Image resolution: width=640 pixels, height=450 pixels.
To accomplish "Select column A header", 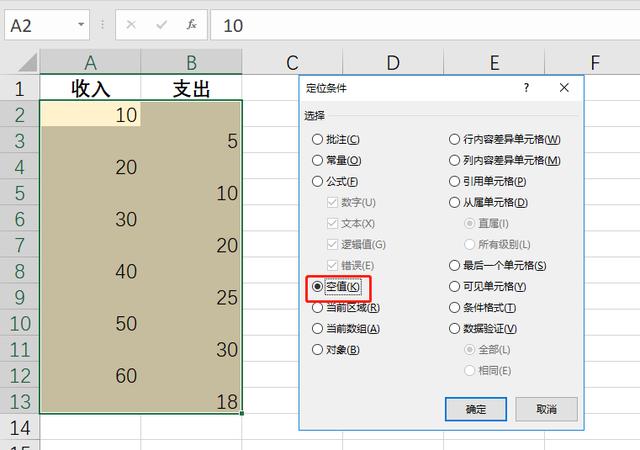I will pos(90,62).
